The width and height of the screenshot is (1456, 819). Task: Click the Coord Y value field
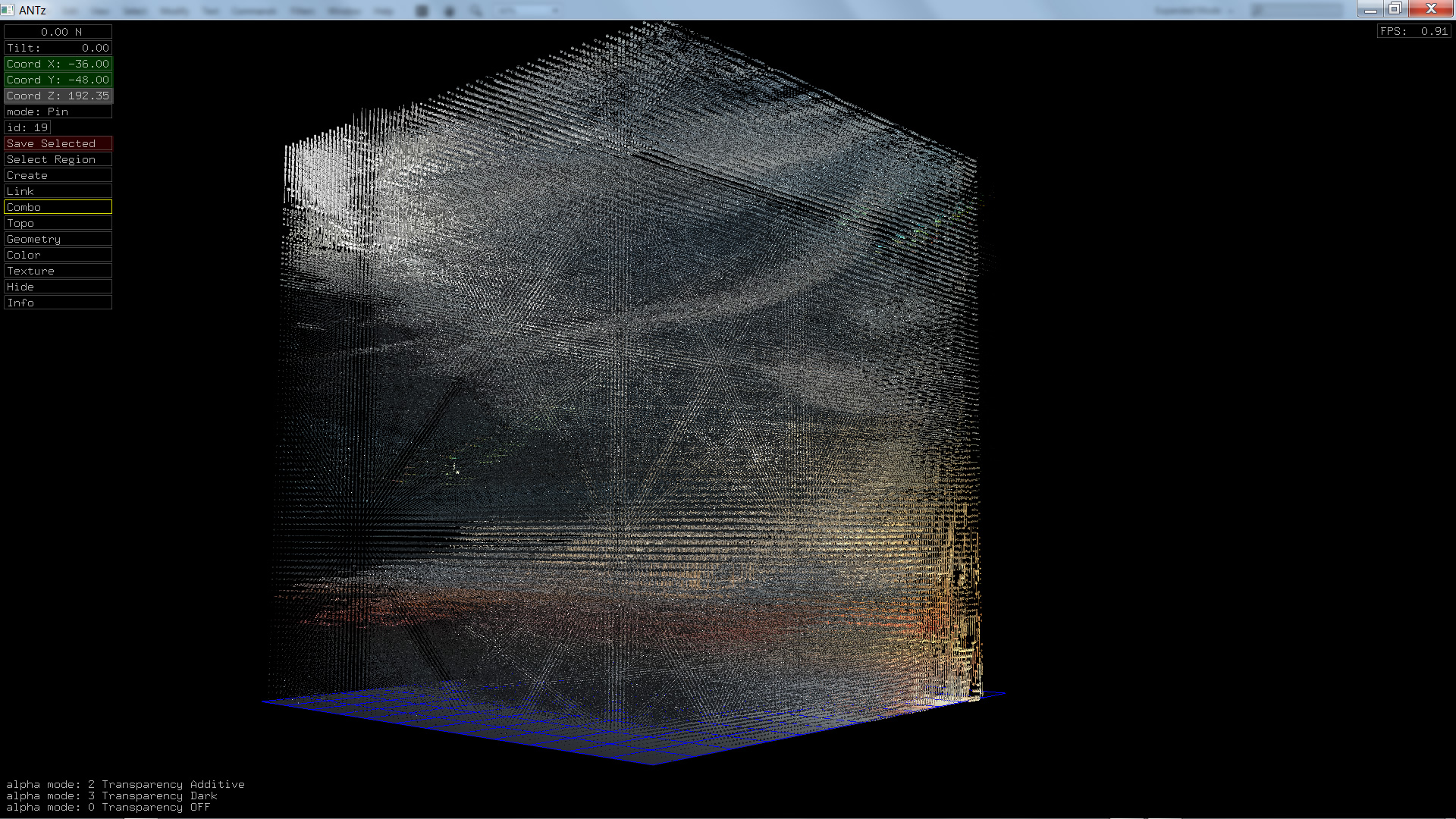58,80
